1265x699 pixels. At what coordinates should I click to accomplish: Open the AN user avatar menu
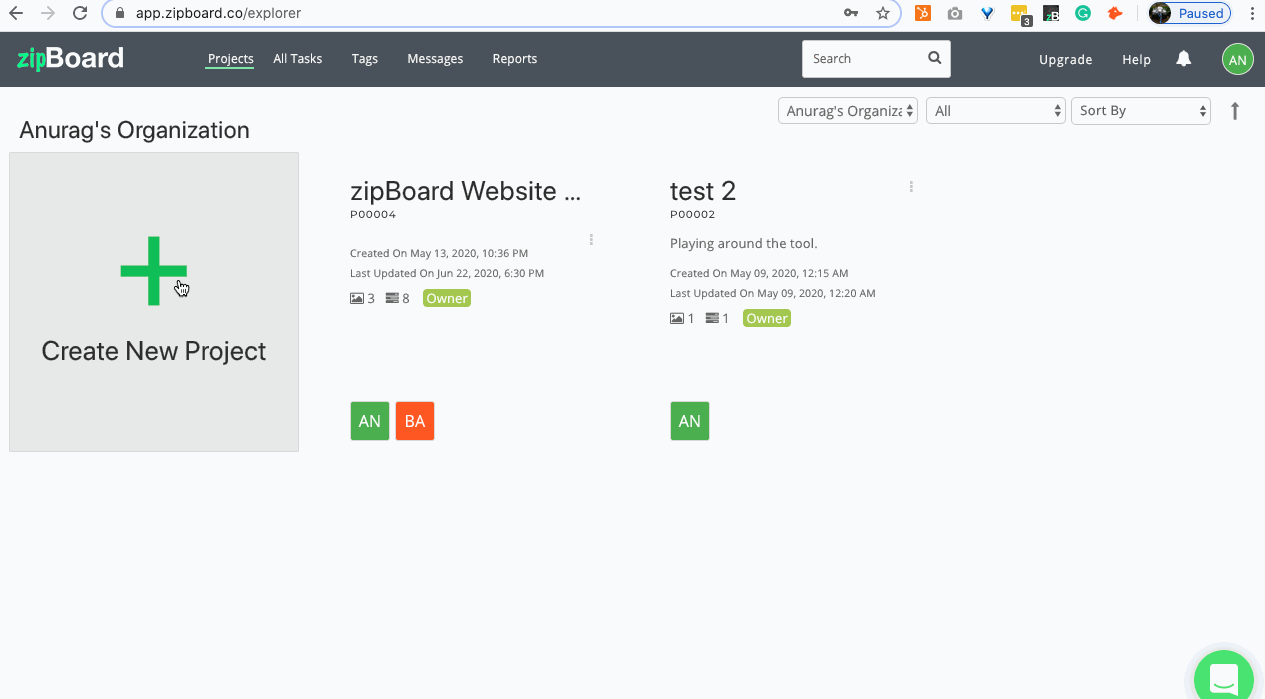pos(1238,59)
